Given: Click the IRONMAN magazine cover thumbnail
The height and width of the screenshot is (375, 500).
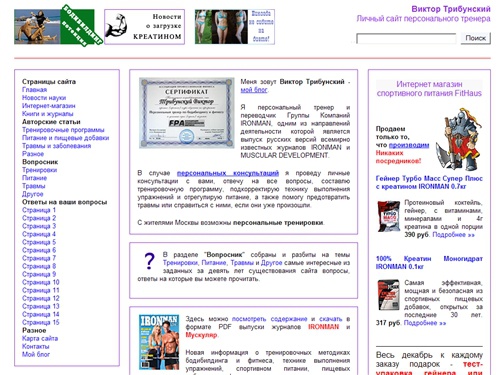Looking at the screenshot, I should 159,342.
